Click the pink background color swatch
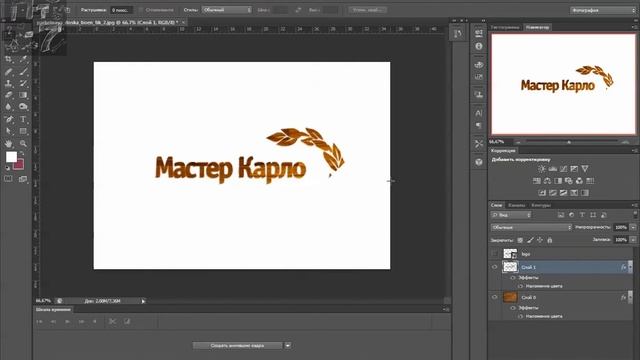 click(x=19, y=164)
